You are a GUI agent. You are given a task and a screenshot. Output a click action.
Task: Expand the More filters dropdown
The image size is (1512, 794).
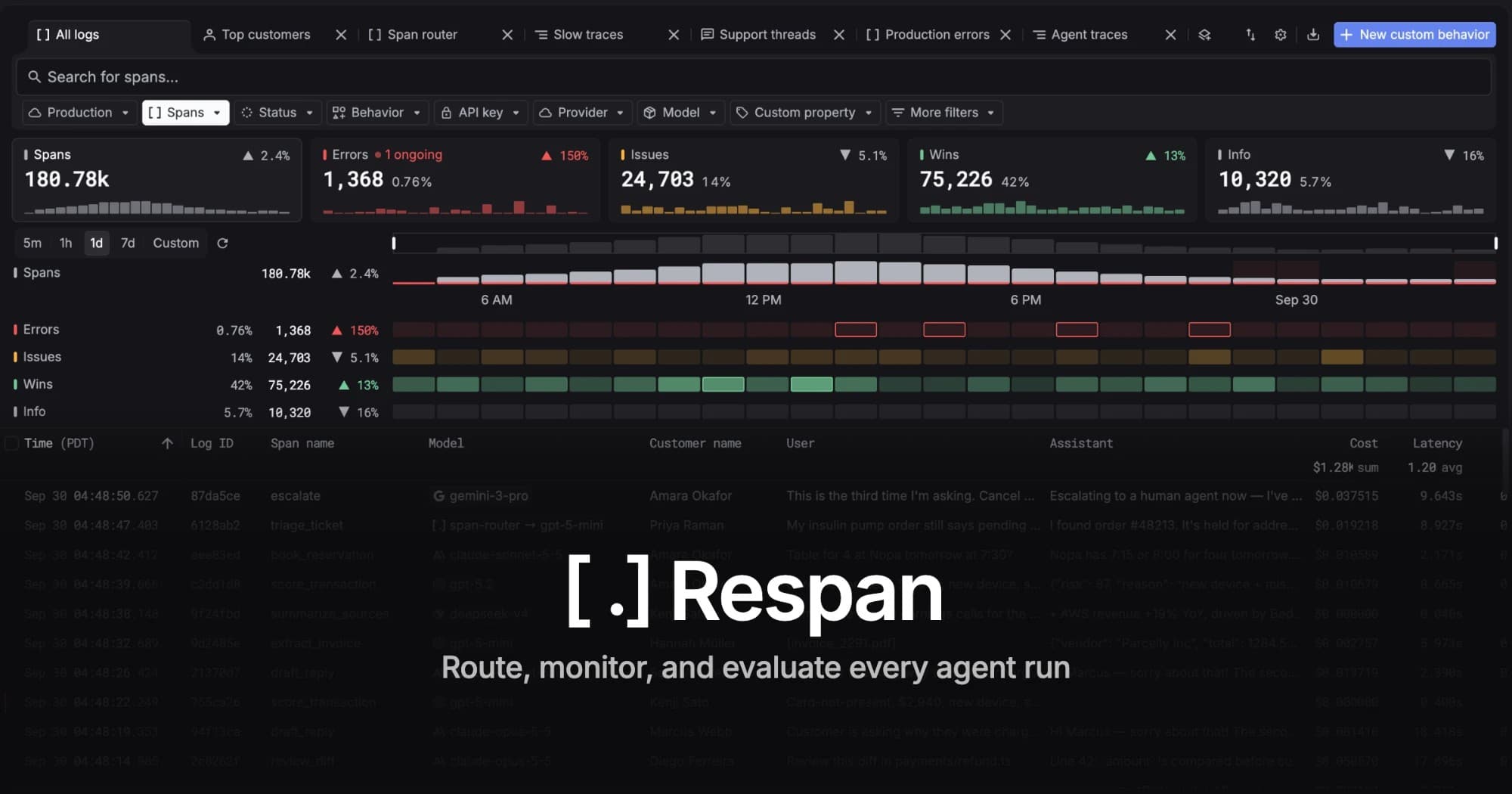click(x=944, y=113)
